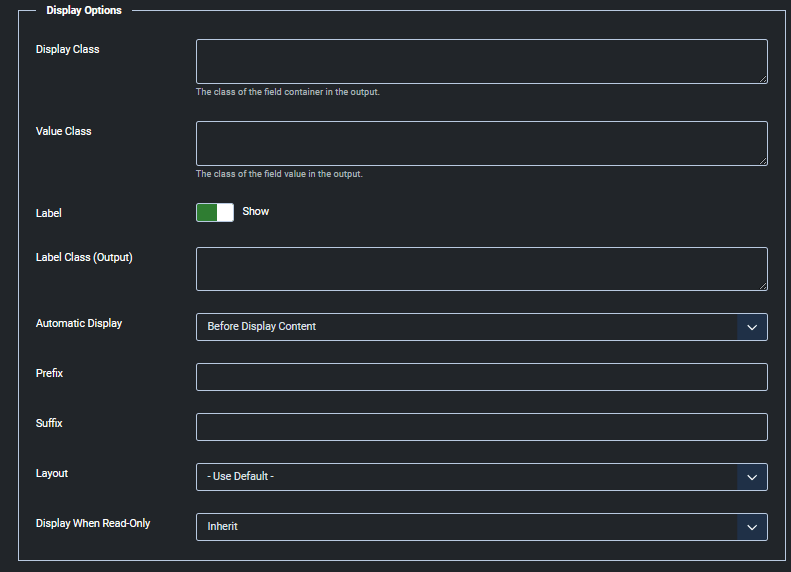Image resolution: width=791 pixels, height=572 pixels.
Task: Focus the Label Class (Output) text area
Action: (481, 269)
